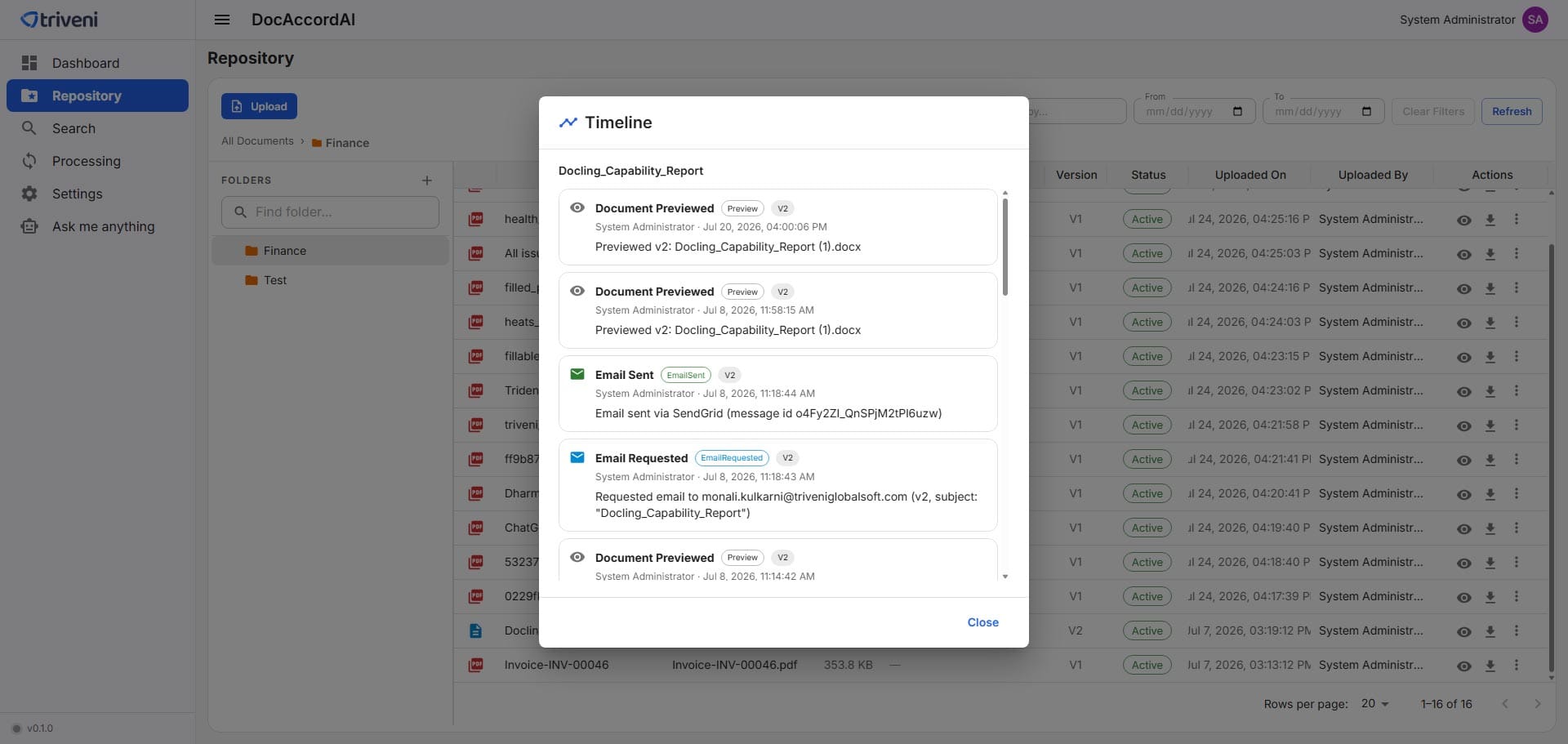
Task: Click timeline scrollbar thumb
Action: coord(1005,247)
